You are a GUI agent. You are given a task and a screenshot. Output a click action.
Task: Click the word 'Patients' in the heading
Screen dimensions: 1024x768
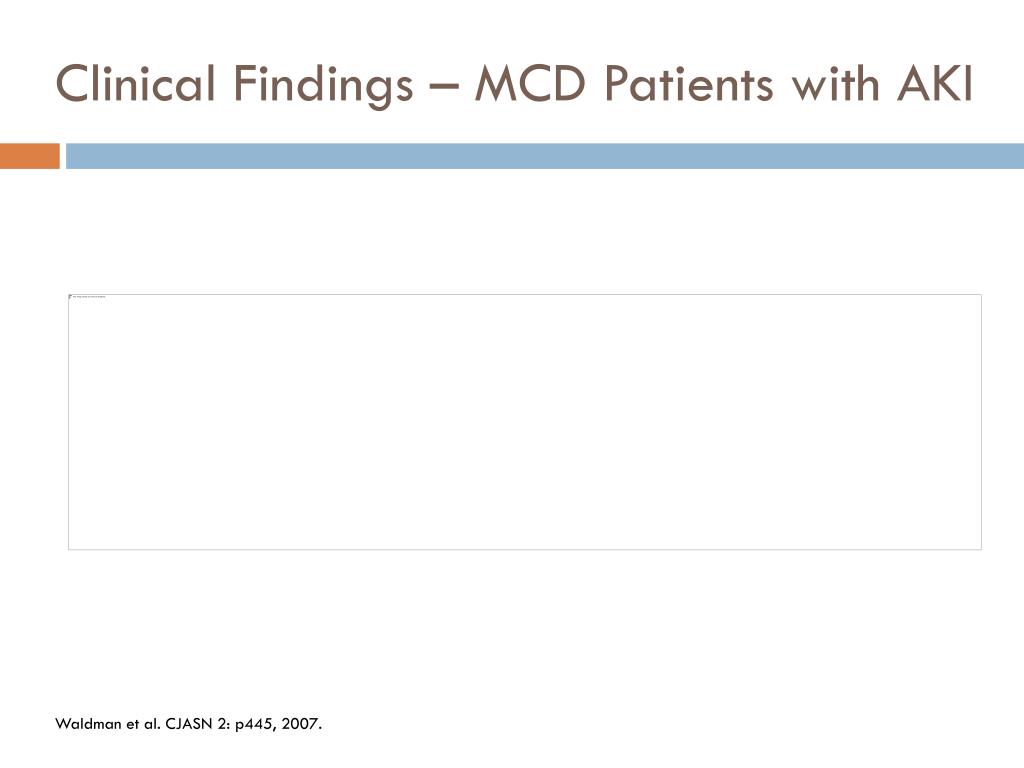[x=688, y=84]
